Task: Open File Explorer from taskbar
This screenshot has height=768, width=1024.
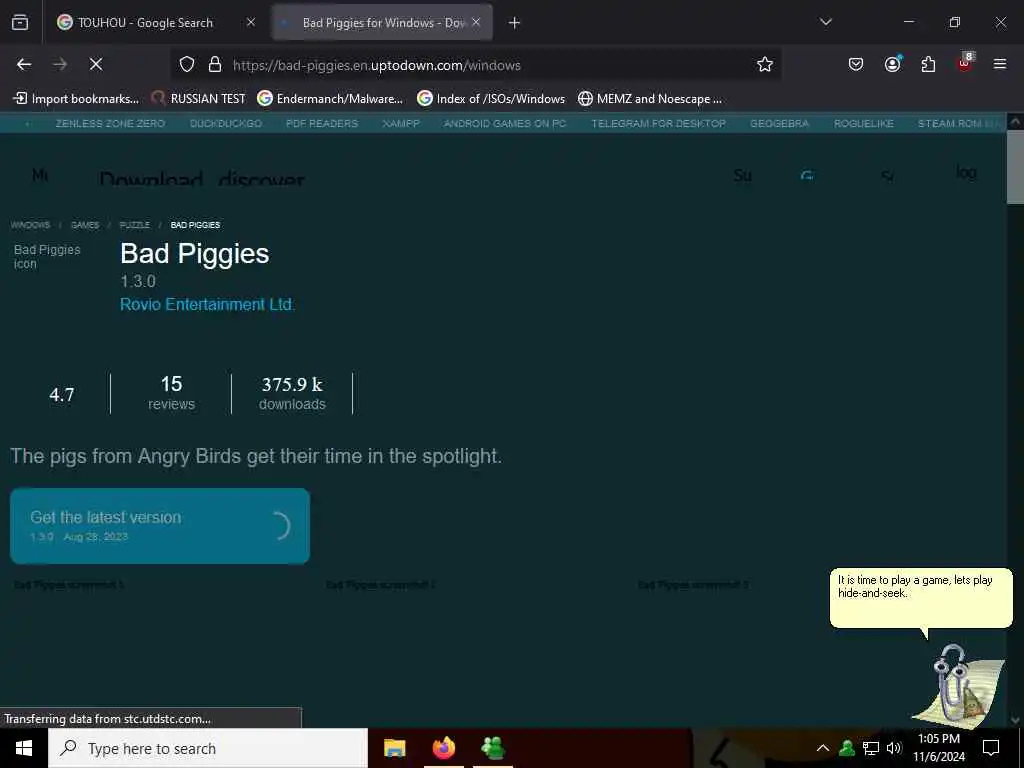Action: coord(394,748)
